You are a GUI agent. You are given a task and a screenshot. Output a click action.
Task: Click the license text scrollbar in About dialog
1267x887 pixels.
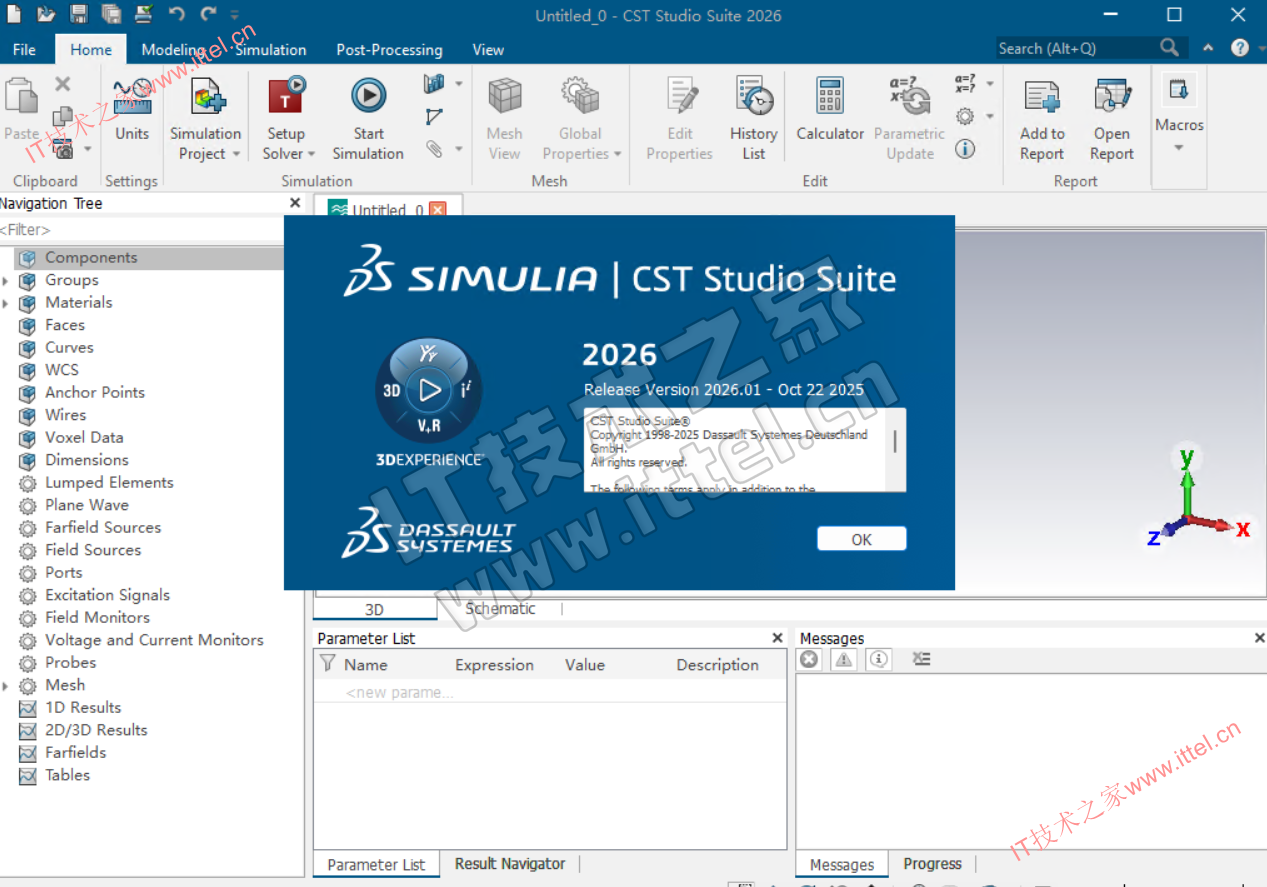pos(895,442)
